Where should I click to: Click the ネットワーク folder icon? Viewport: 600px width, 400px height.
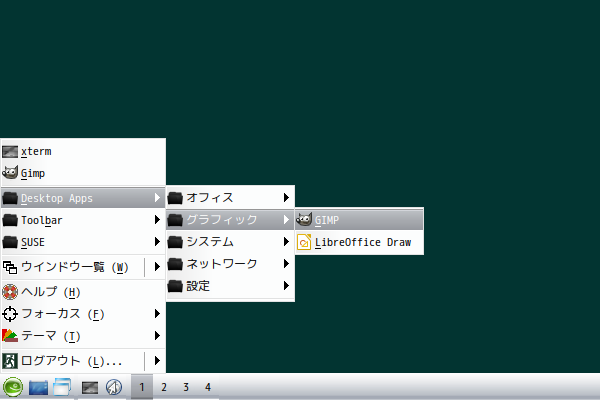(175, 264)
